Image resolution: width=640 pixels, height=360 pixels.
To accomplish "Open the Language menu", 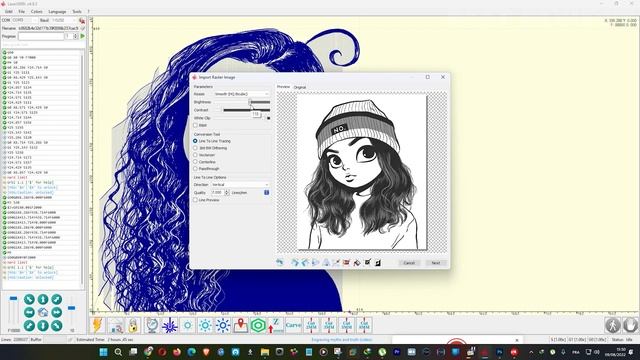I will tap(57, 11).
